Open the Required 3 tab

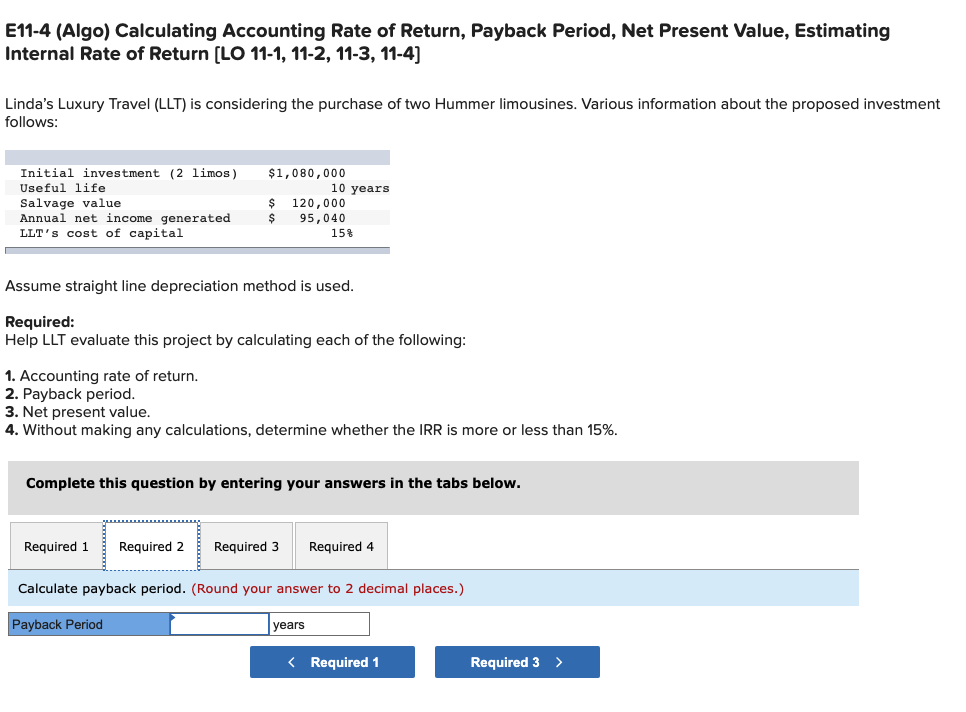click(246, 546)
